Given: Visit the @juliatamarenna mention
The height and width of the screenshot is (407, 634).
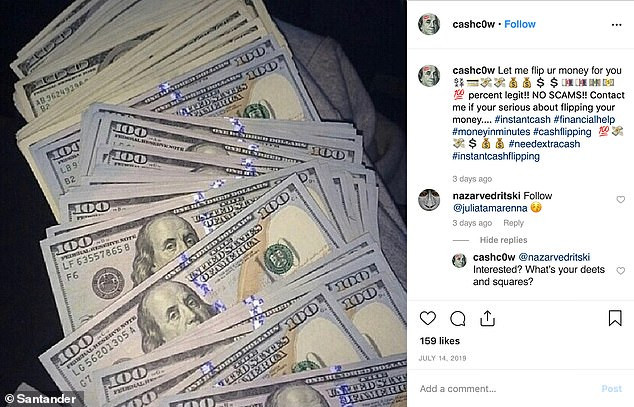Looking at the screenshot, I should [x=490, y=208].
